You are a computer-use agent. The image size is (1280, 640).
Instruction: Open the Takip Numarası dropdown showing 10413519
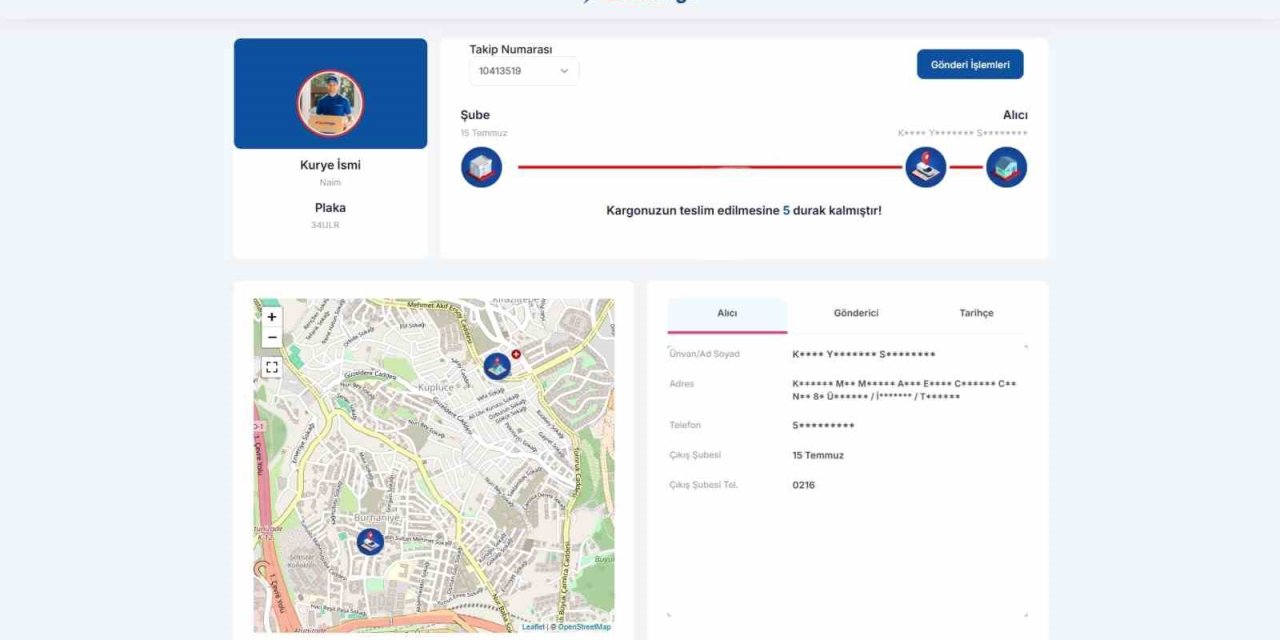pos(524,71)
